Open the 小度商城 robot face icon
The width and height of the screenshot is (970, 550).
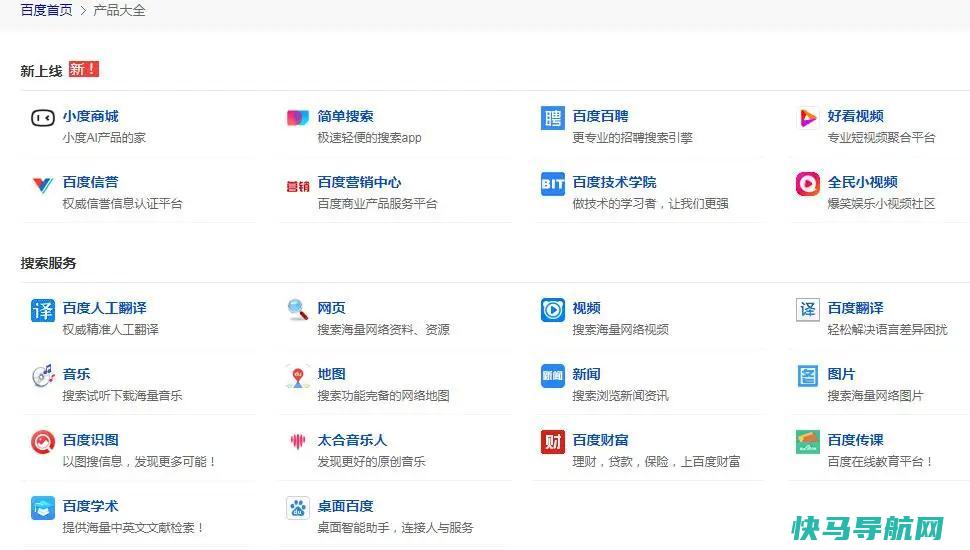(x=43, y=118)
